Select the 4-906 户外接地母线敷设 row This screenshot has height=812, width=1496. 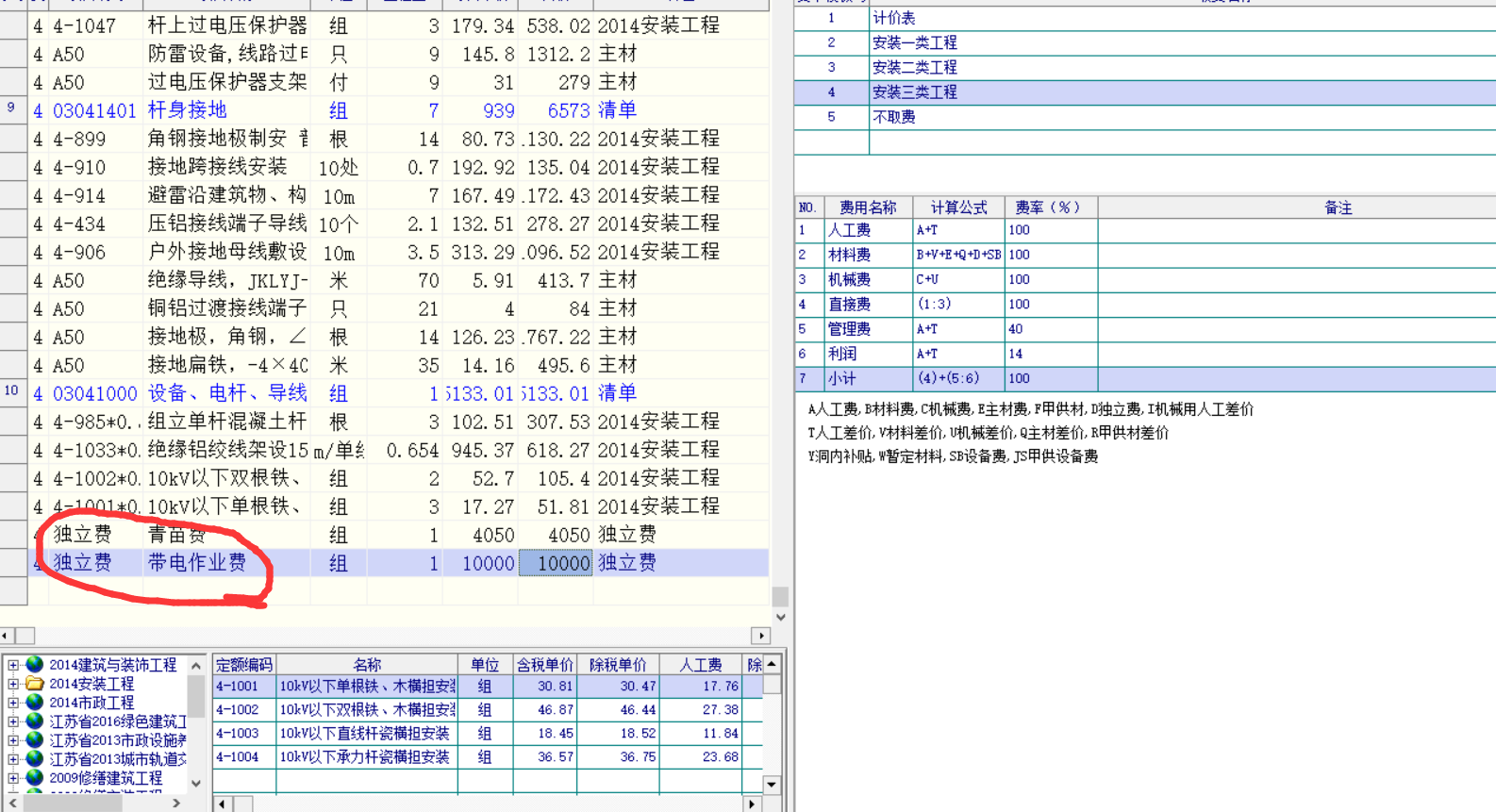point(398,252)
